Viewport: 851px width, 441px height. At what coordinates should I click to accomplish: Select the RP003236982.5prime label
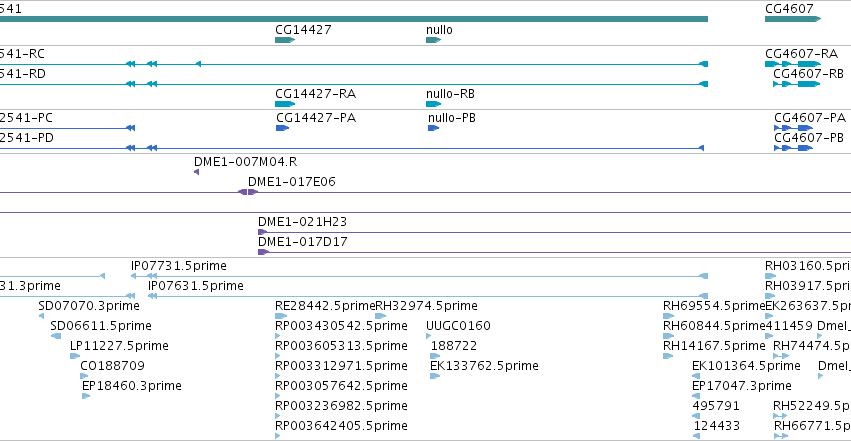(x=341, y=406)
